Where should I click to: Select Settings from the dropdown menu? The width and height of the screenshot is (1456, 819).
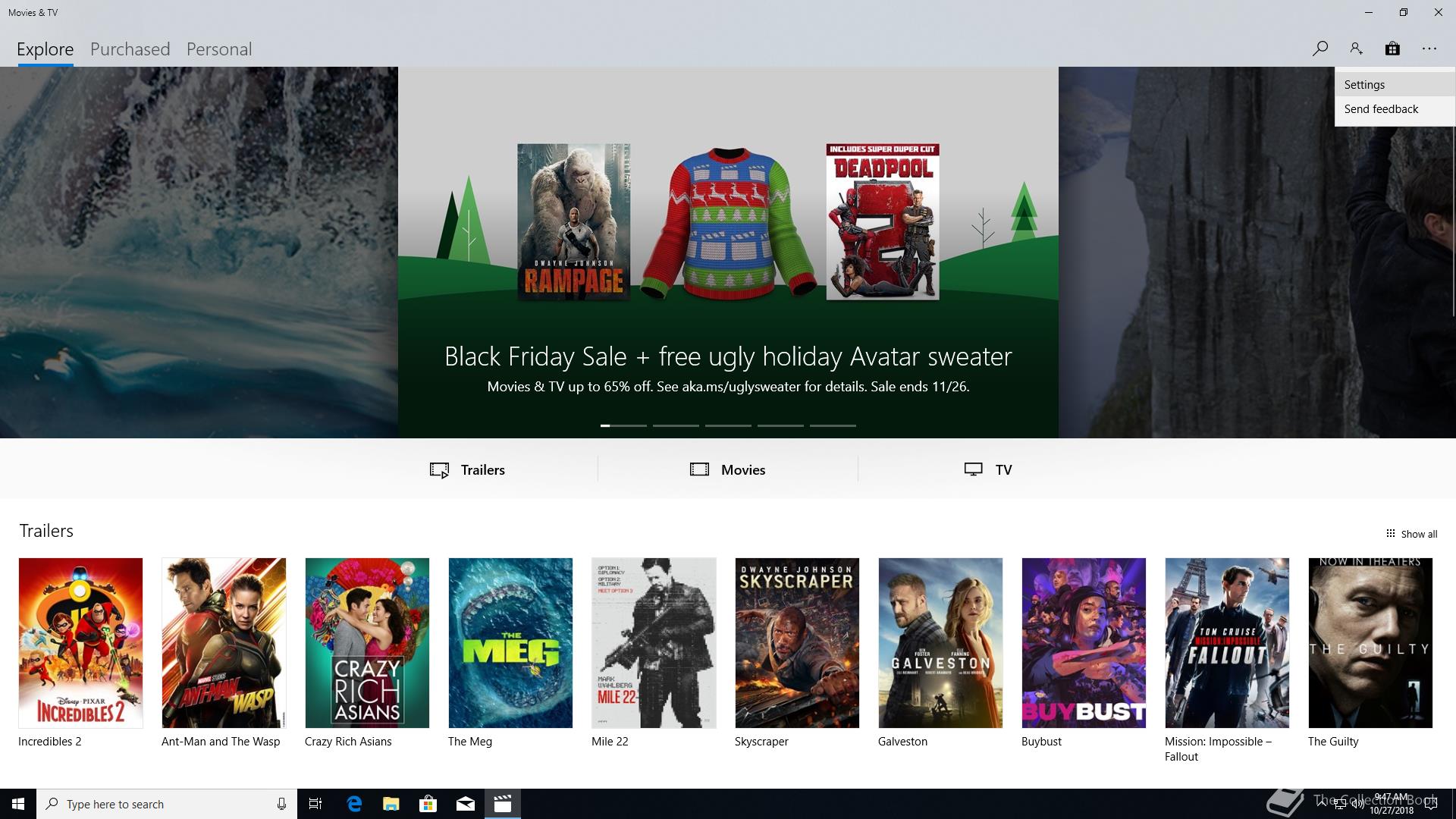click(1395, 85)
